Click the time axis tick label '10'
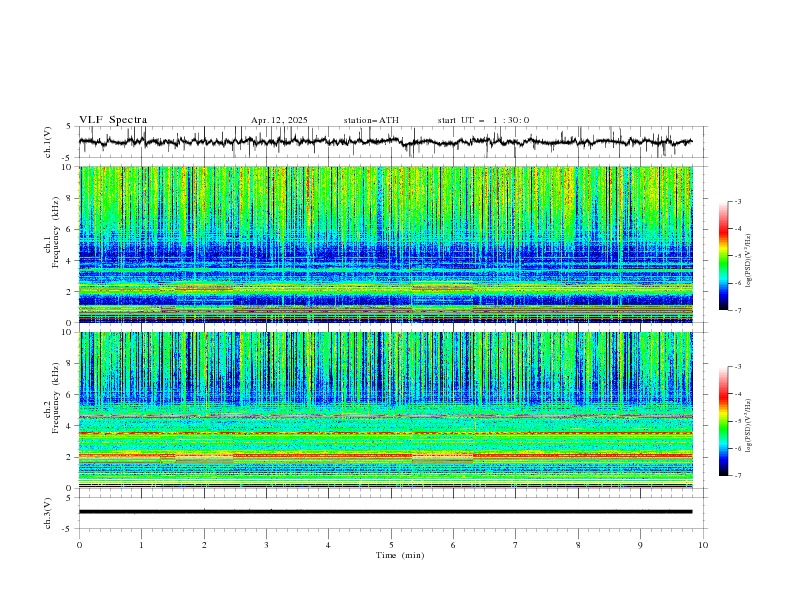The height and width of the screenshot is (612, 792). [703, 545]
